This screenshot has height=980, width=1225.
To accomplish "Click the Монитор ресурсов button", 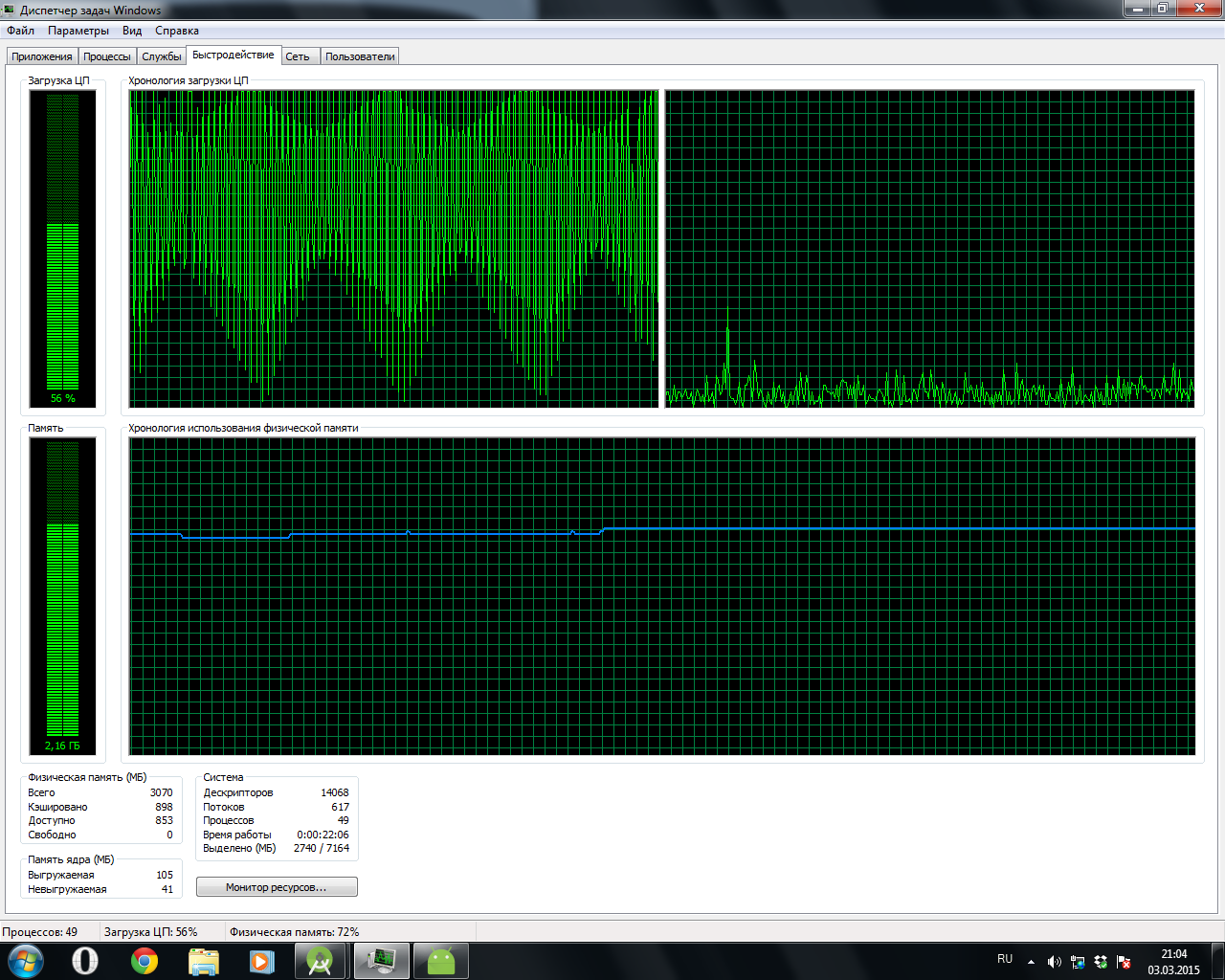I will tap(277, 887).
